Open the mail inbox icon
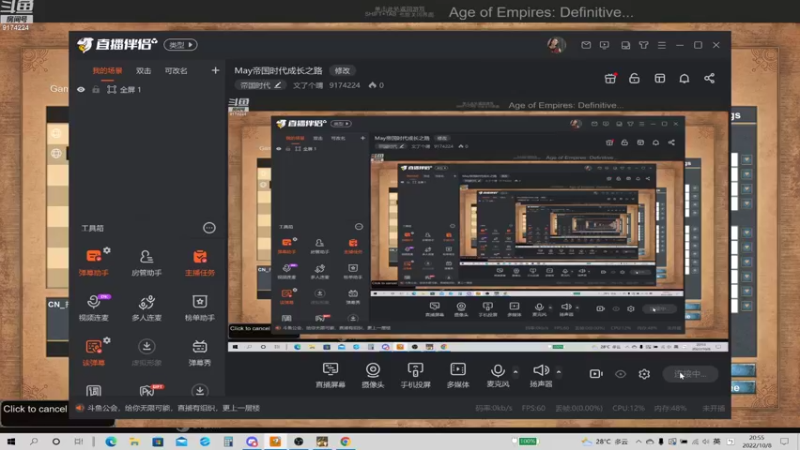 pyautogui.click(x=586, y=45)
